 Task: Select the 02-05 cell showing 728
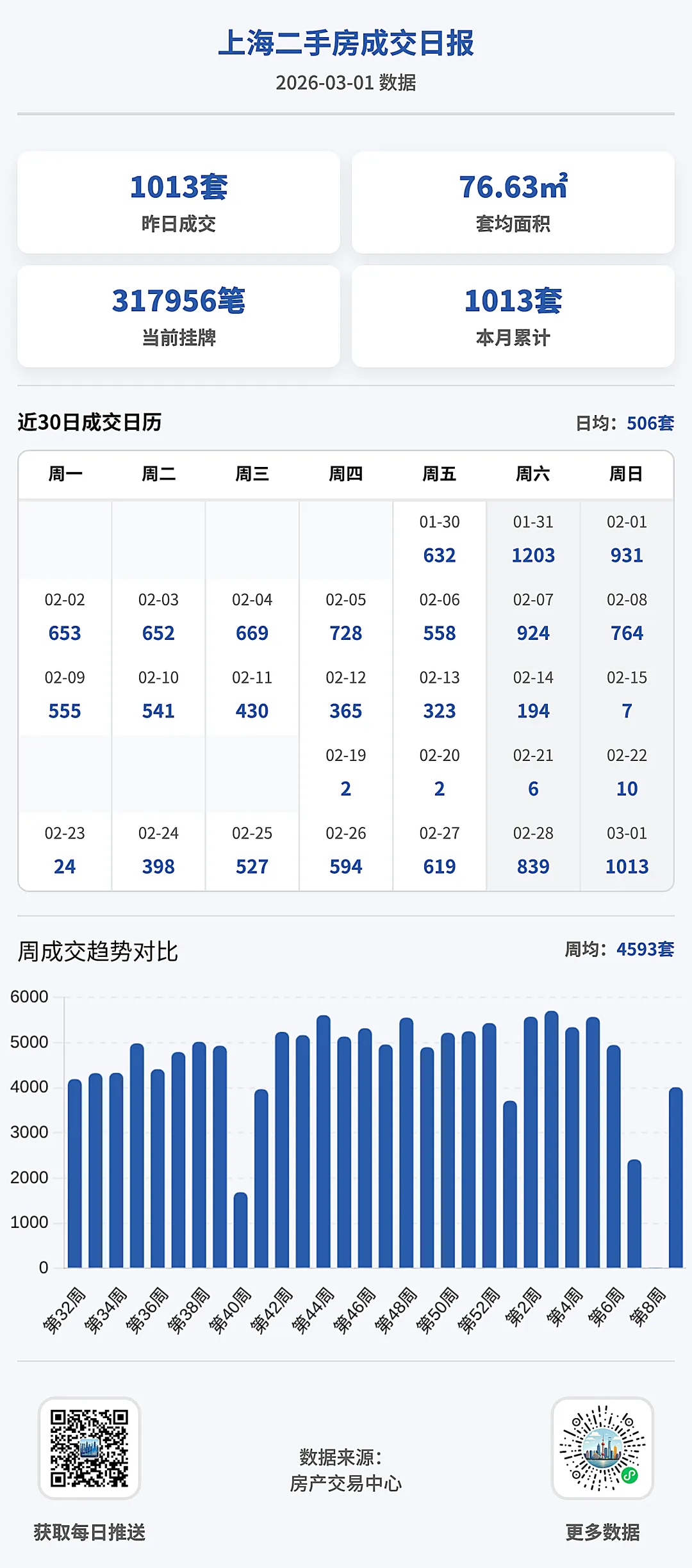[x=346, y=617]
